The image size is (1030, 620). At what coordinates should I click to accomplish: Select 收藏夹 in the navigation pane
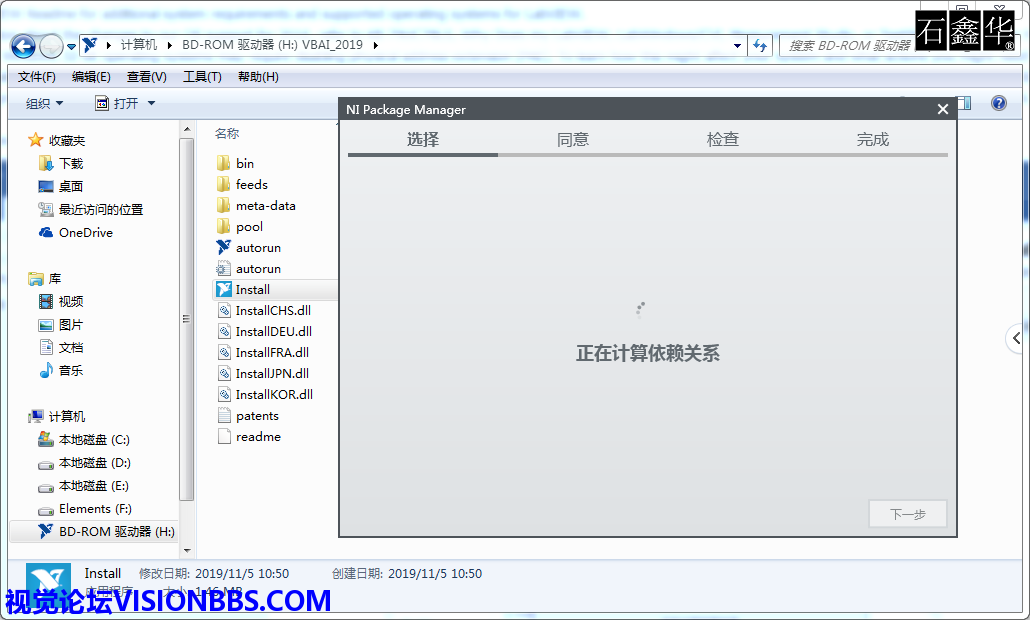coord(66,141)
